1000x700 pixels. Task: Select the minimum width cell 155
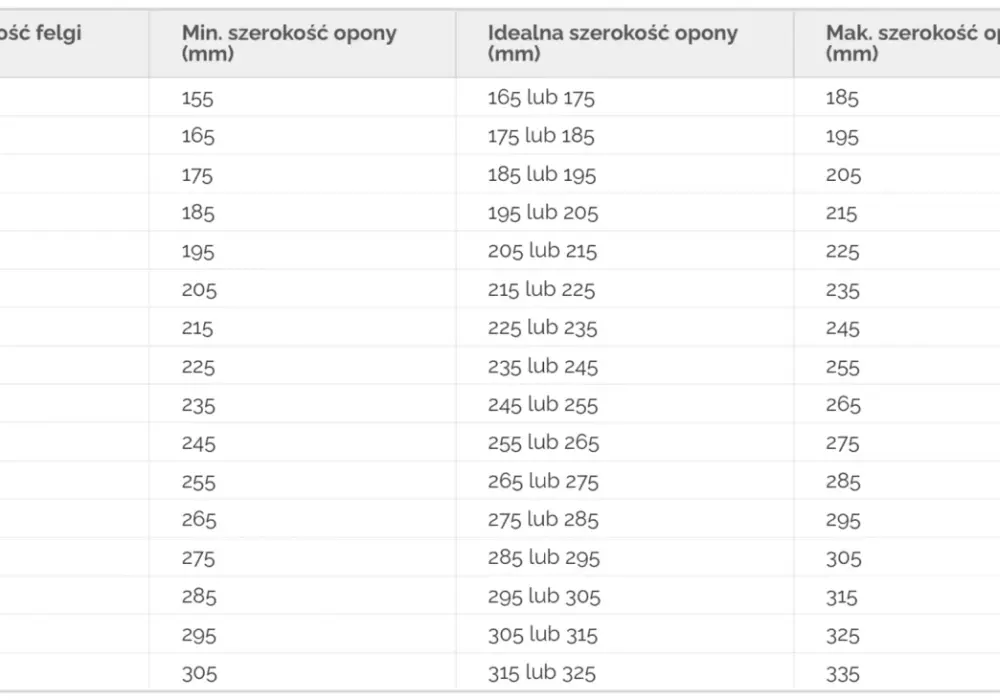pyautogui.click(x=197, y=99)
